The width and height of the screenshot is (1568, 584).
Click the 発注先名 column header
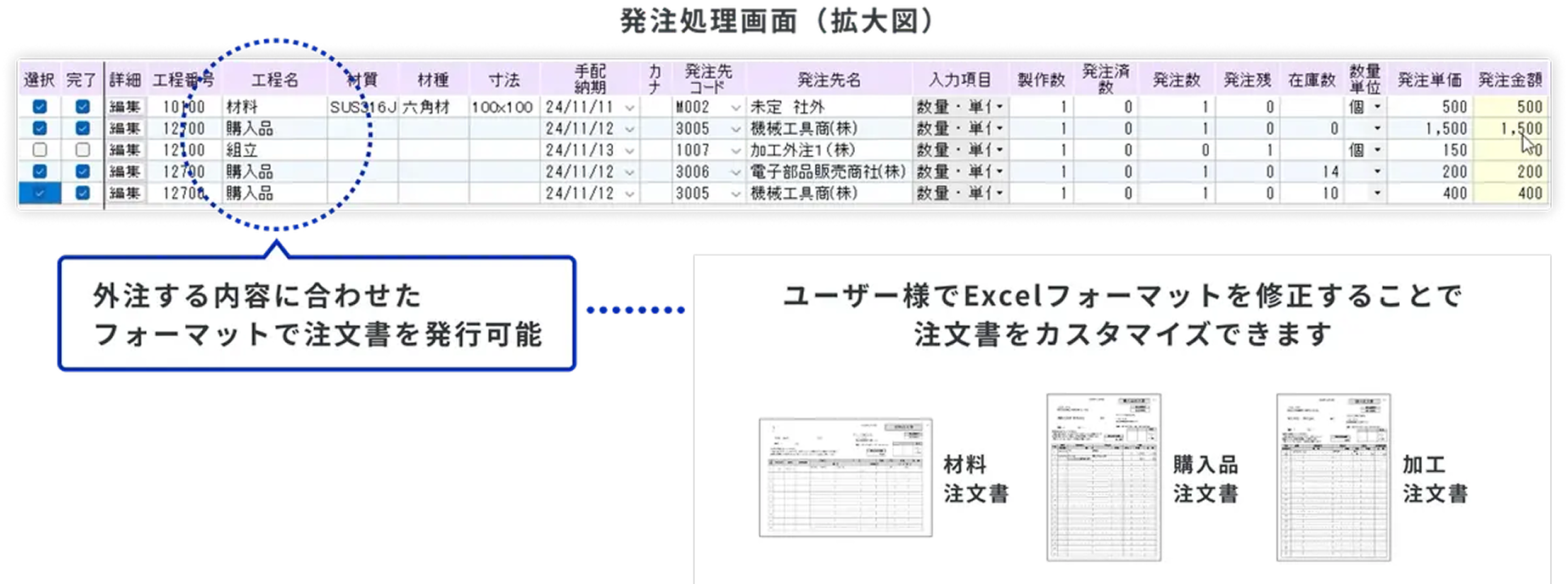[x=829, y=80]
